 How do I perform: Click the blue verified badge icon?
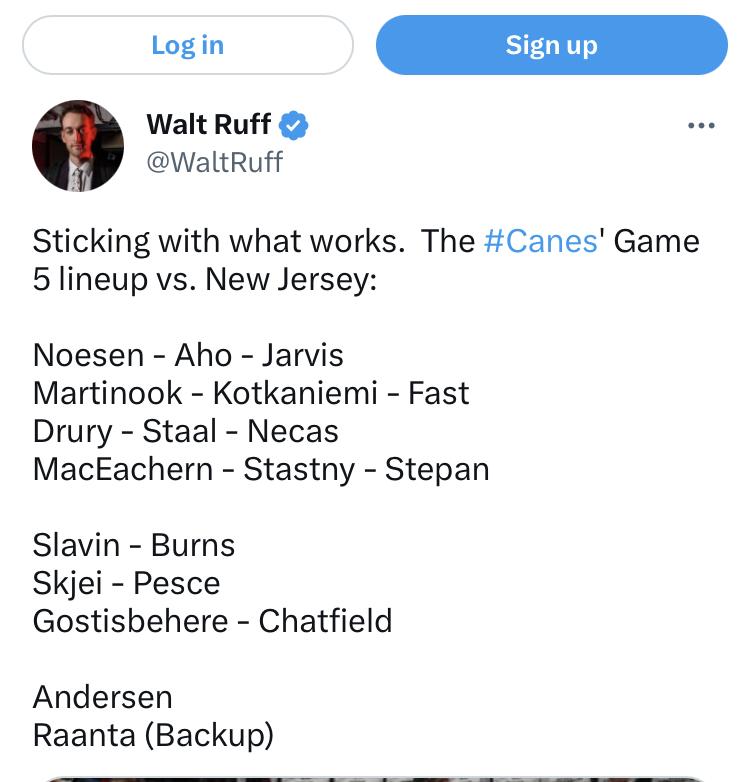coord(293,125)
